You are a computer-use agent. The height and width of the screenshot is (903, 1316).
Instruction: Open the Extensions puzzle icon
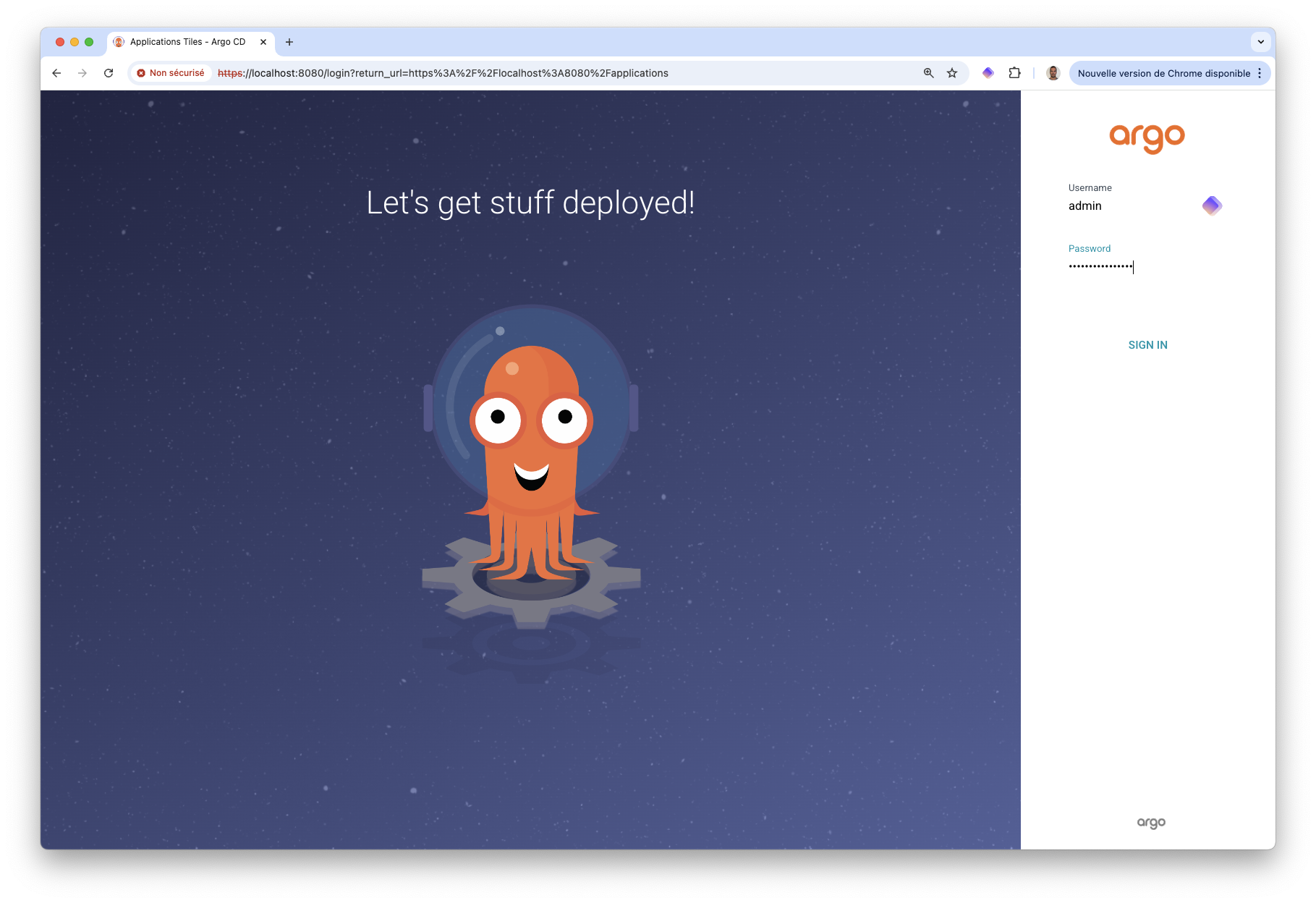[x=1014, y=73]
